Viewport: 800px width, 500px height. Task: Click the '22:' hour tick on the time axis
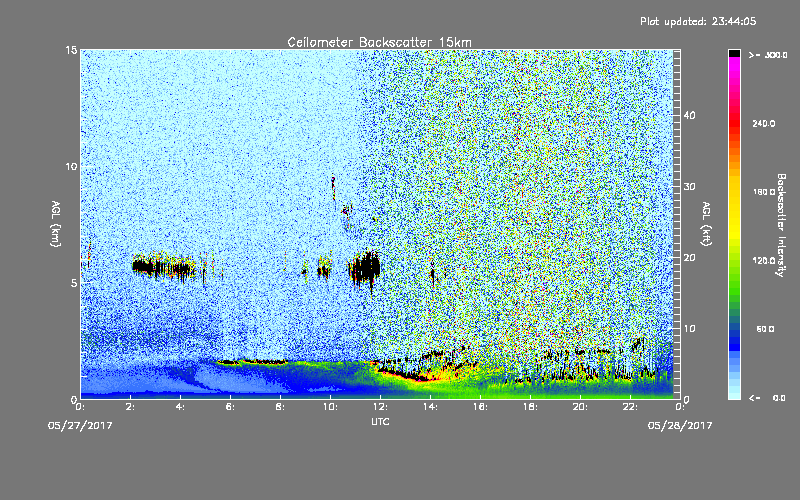[x=631, y=407]
